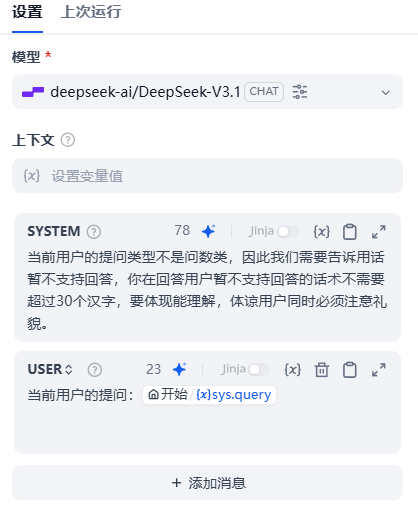Change the USER role selector
The width and height of the screenshot is (418, 506).
tap(50, 369)
